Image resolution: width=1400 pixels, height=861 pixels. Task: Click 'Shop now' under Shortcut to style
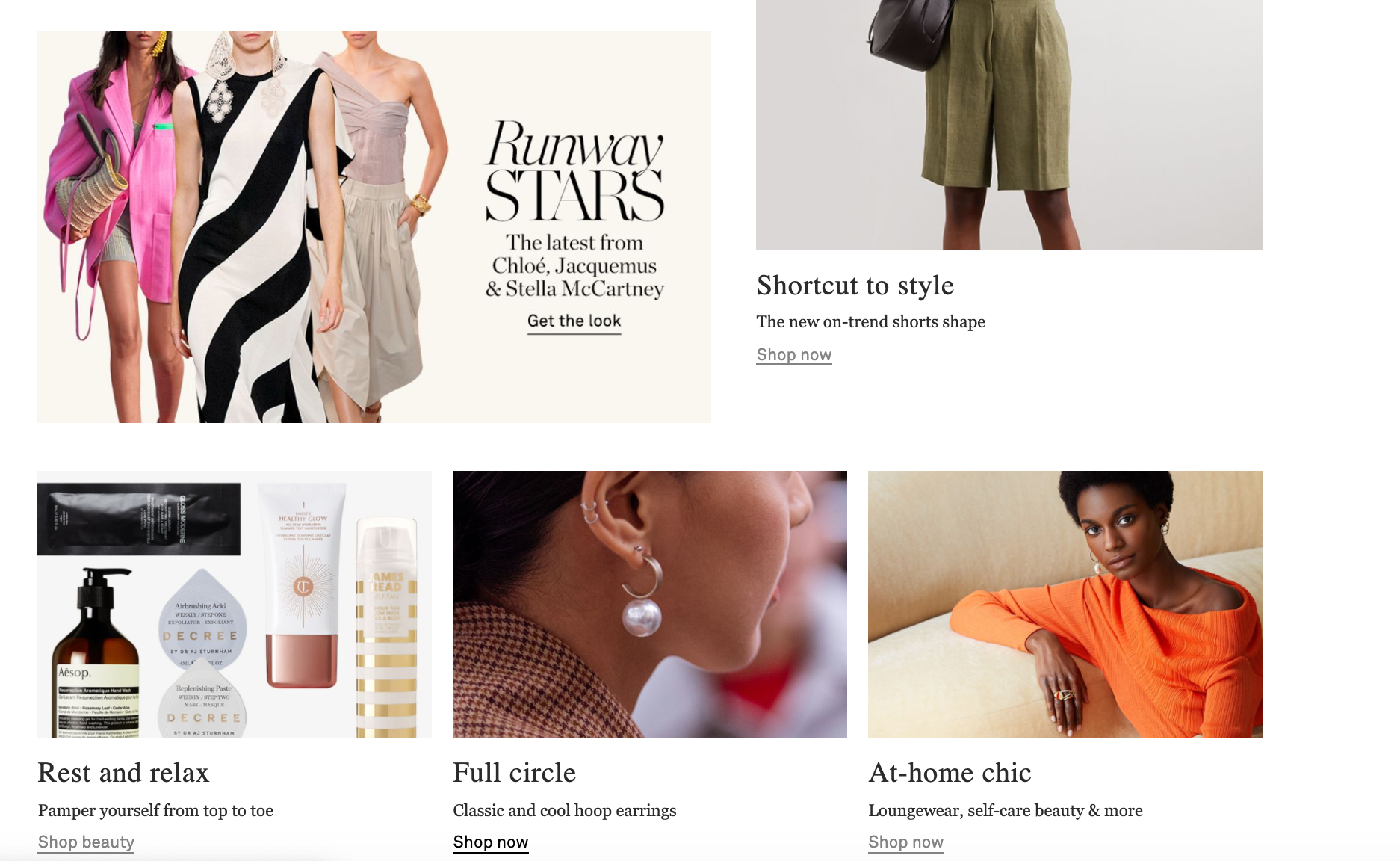[x=794, y=355]
